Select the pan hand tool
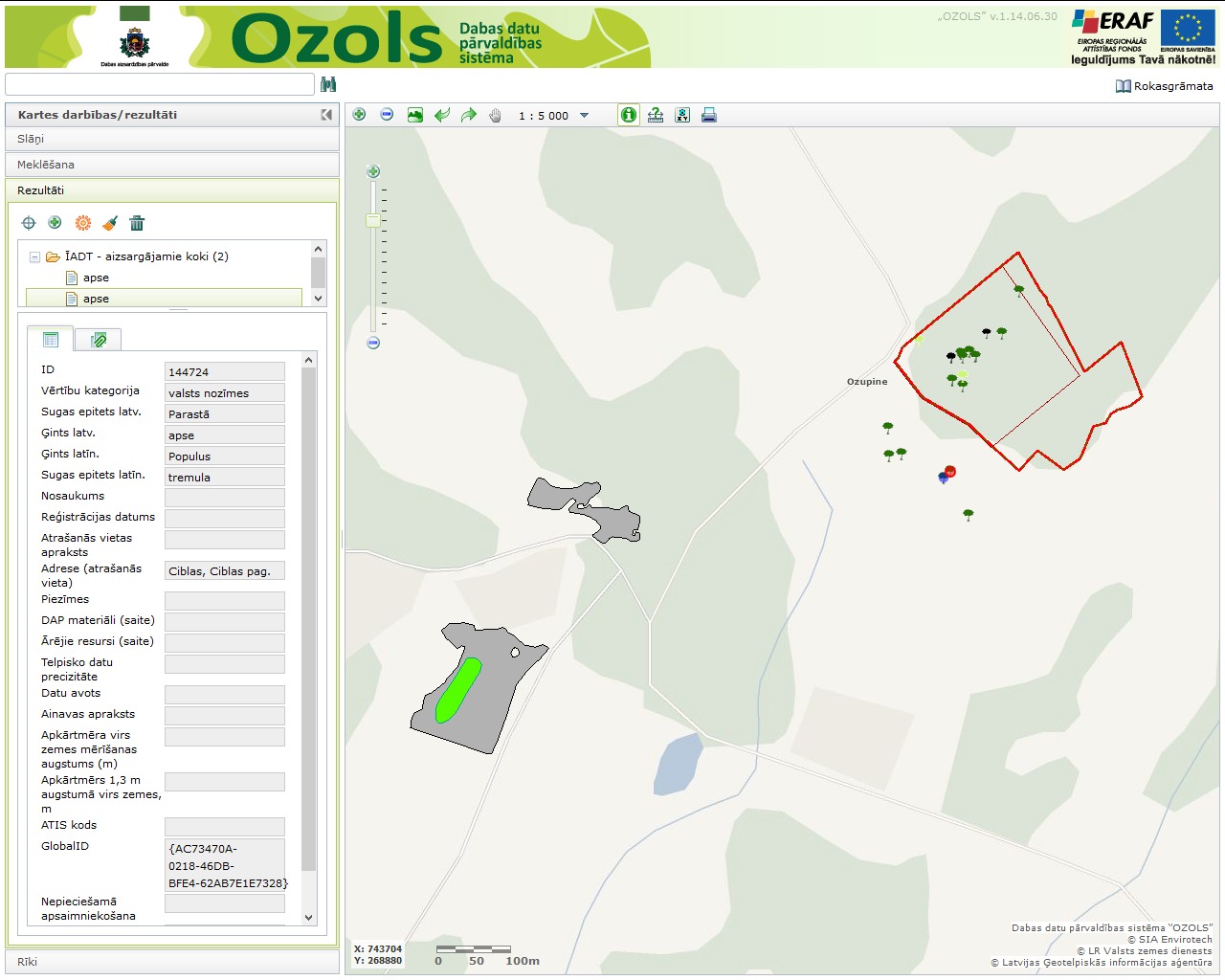Viewport: 1225px width, 980px height. (x=495, y=115)
